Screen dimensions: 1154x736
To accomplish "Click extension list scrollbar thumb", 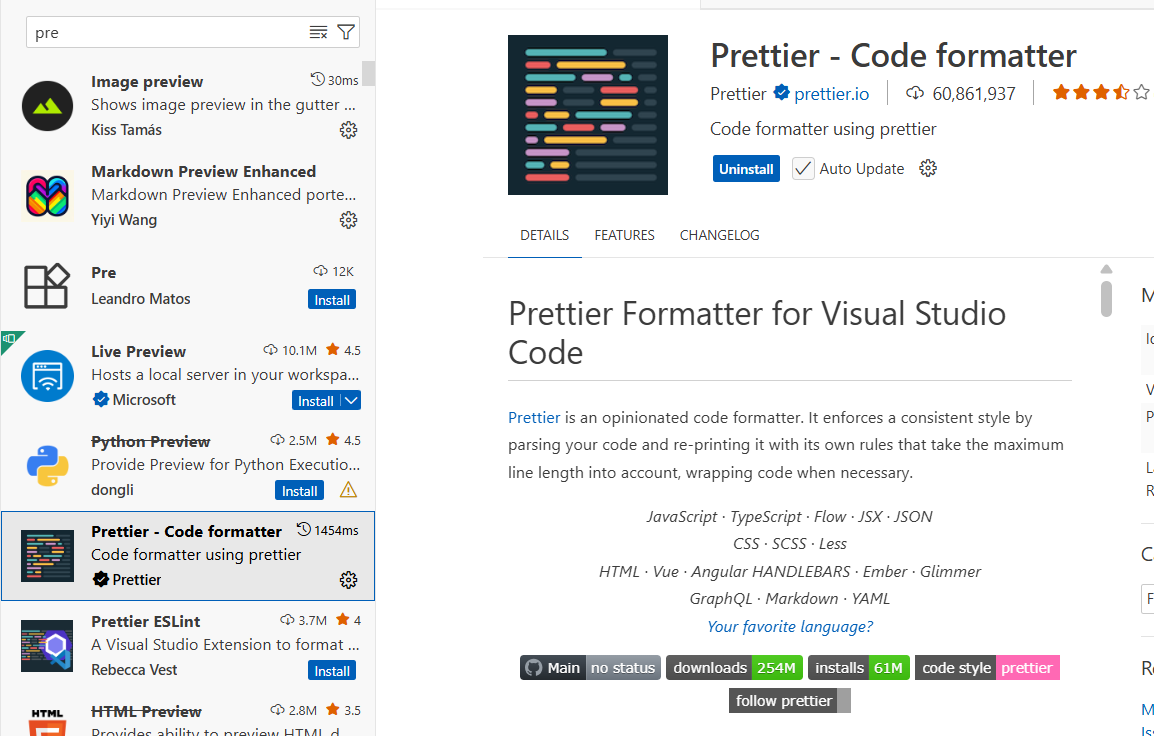I will pos(369,74).
